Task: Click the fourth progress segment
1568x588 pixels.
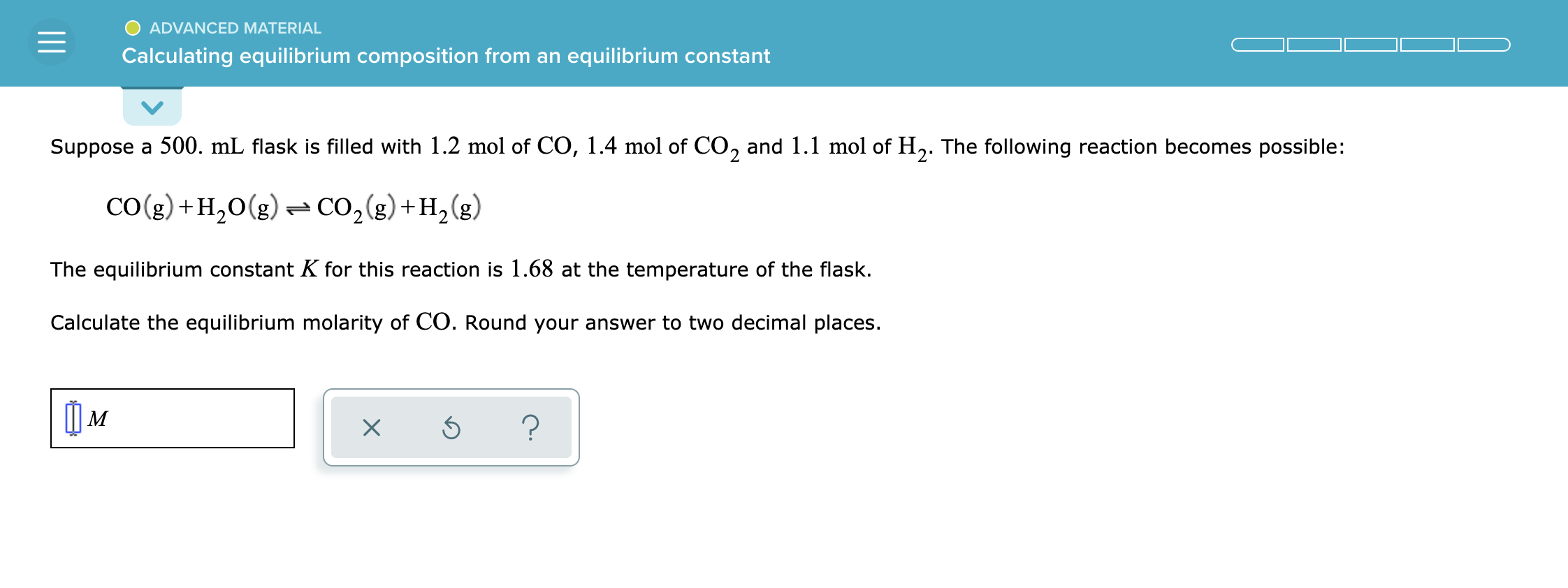Action: pyautogui.click(x=1428, y=45)
